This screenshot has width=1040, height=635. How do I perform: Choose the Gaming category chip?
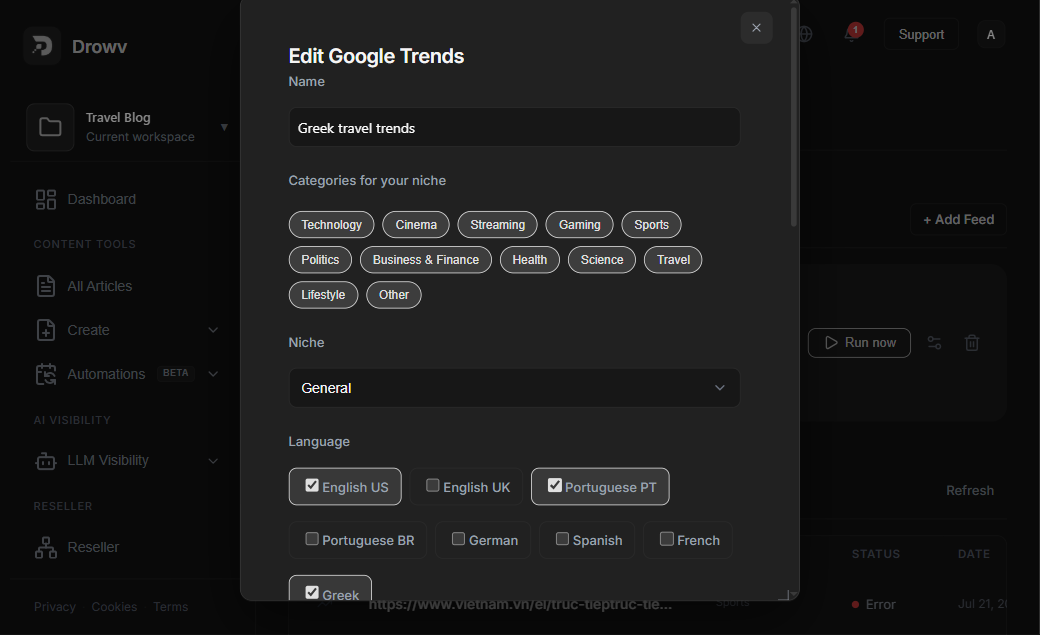click(580, 225)
